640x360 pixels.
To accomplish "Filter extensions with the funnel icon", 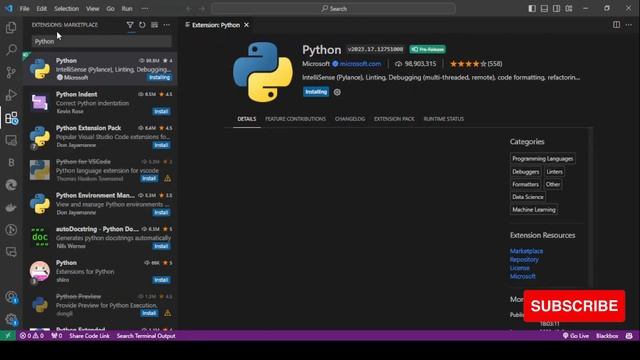I will click(x=130, y=25).
